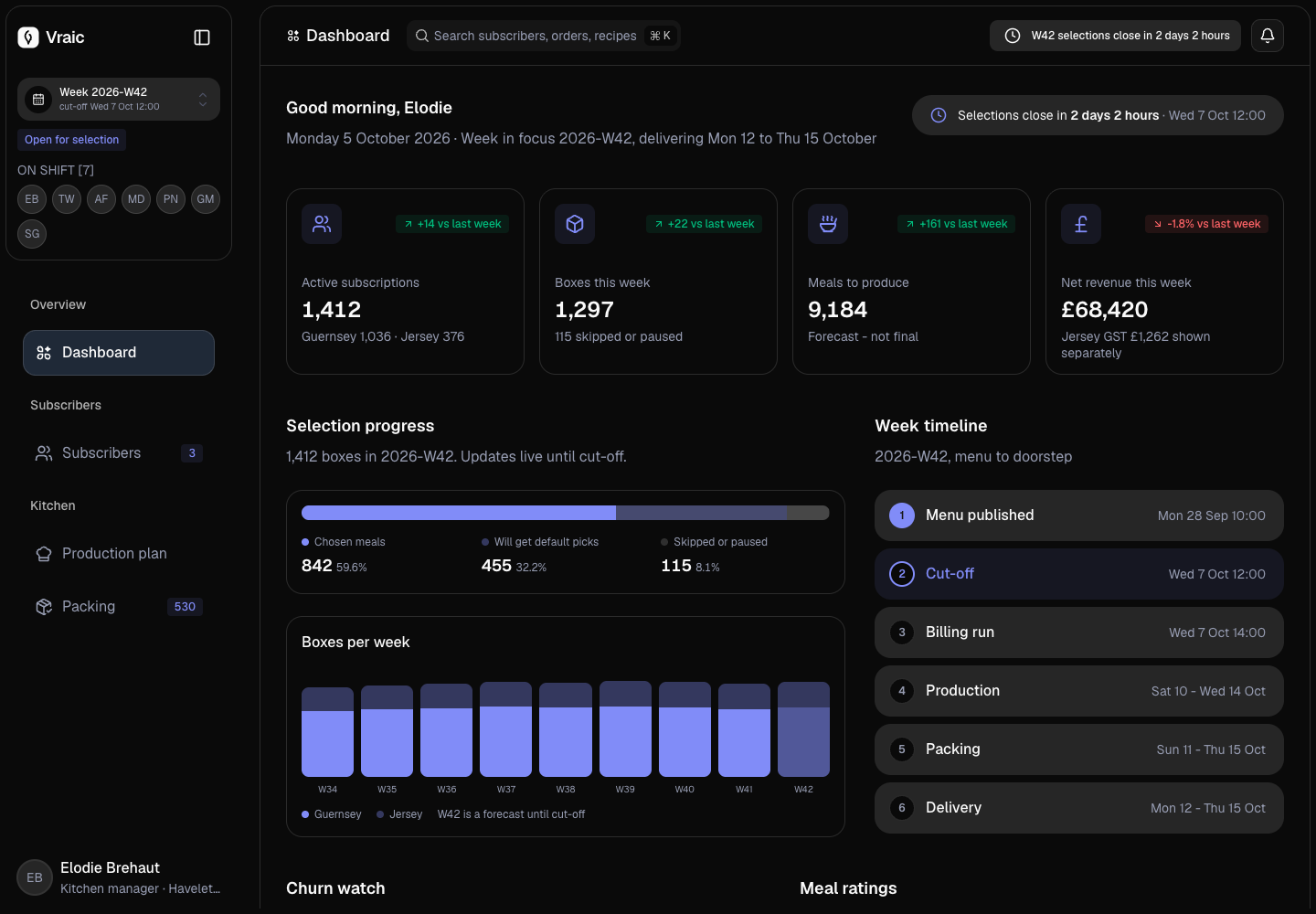Click W42 selections close countdown button
The height and width of the screenshot is (914, 1316).
coord(1115,36)
